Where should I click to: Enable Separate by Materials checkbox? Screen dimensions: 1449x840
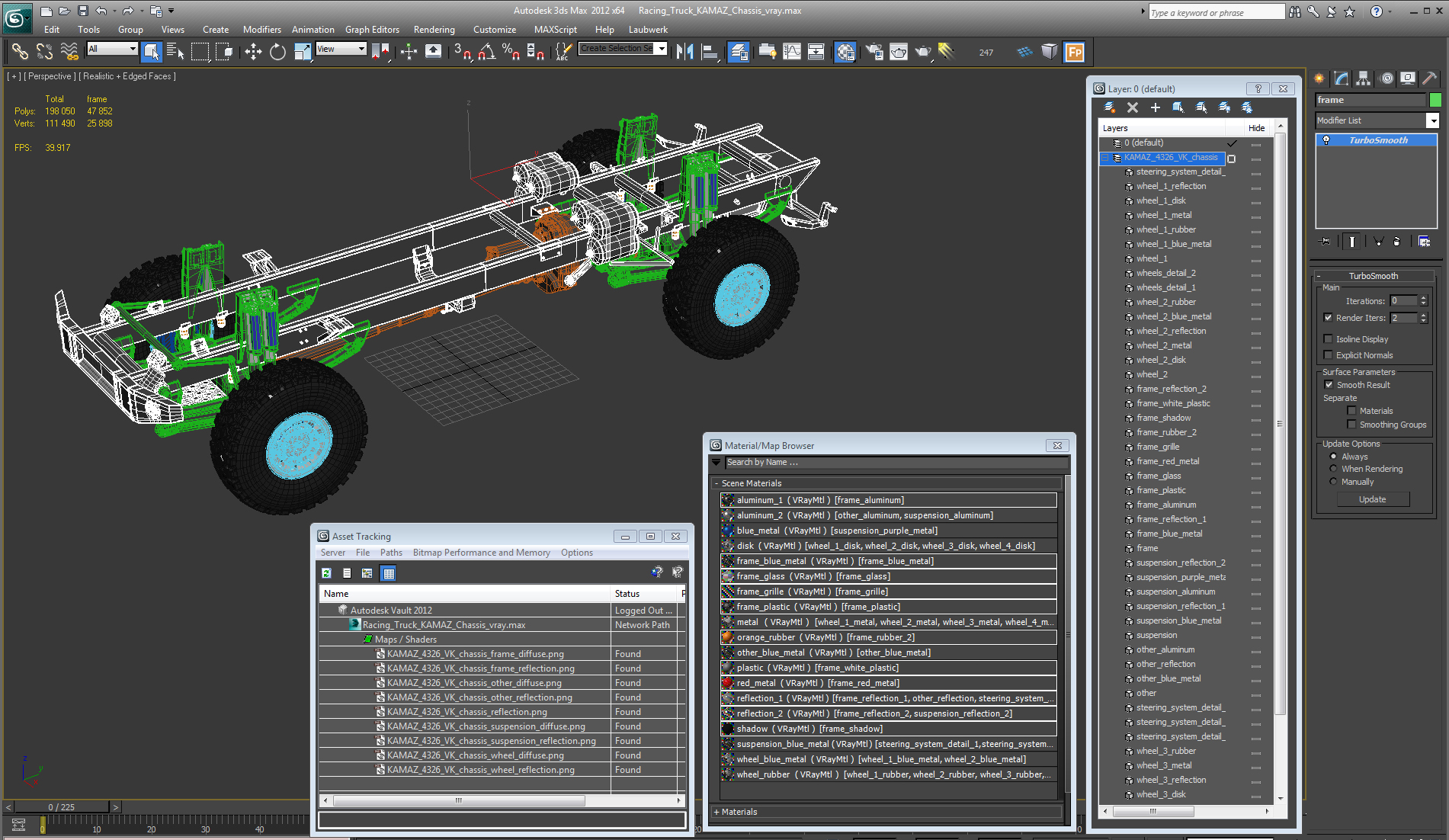tap(1352, 411)
